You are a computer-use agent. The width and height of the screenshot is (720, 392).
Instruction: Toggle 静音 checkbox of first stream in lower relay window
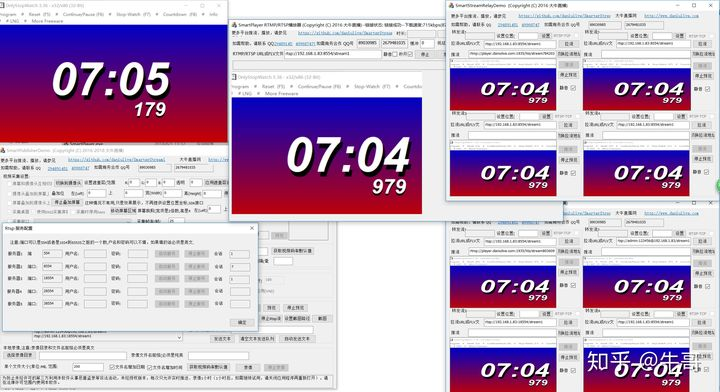tap(573, 285)
